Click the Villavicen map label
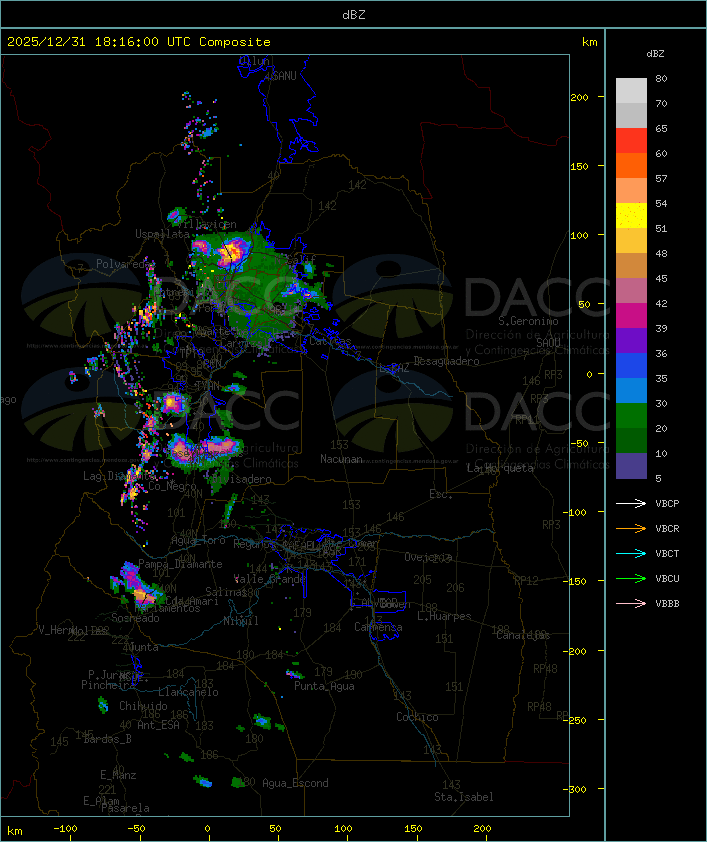This screenshot has width=707, height=842. (x=206, y=224)
